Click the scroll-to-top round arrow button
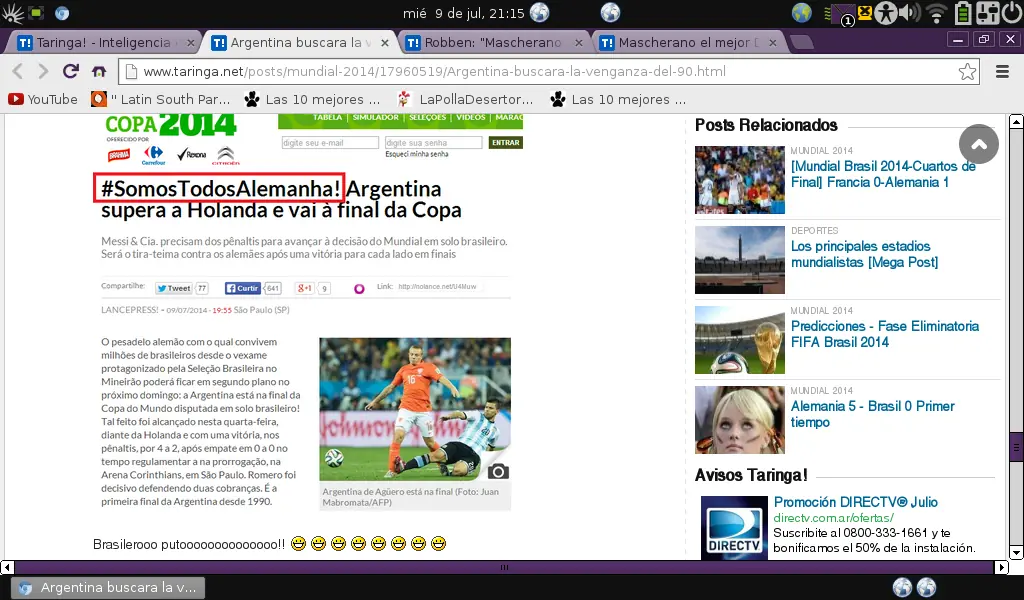Image resolution: width=1024 pixels, height=600 pixels. tap(978, 144)
